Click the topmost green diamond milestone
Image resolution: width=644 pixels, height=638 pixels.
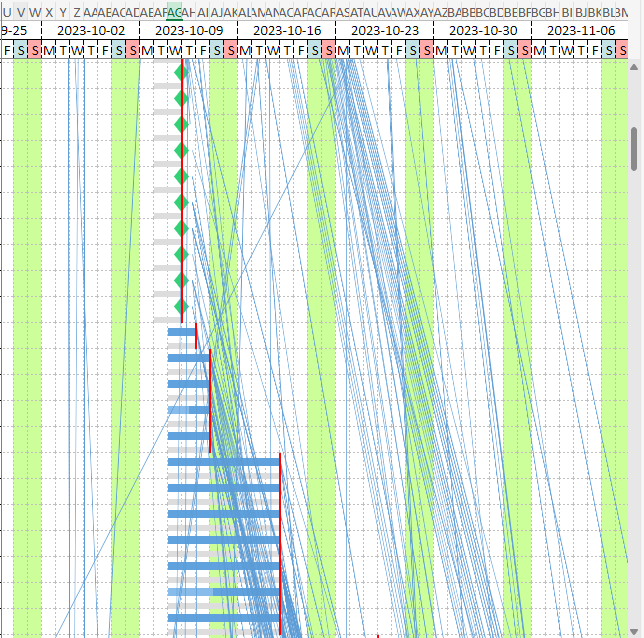pos(181,73)
